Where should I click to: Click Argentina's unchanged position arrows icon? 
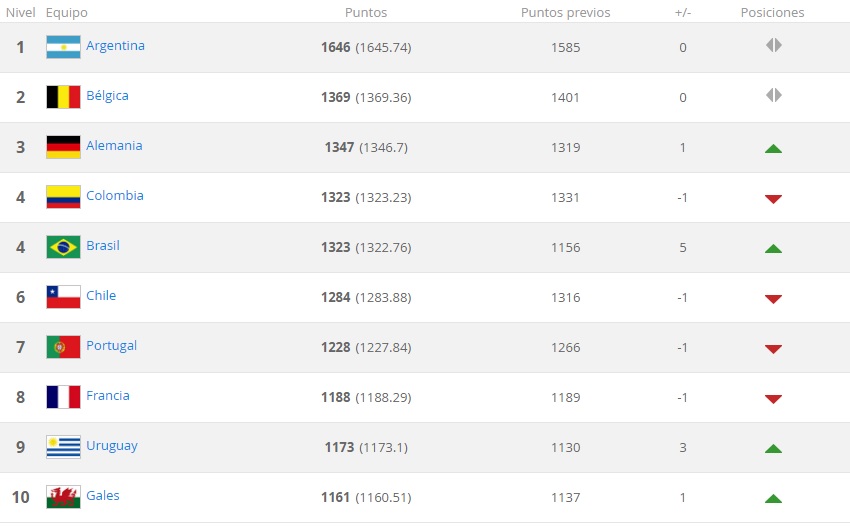coord(773,46)
